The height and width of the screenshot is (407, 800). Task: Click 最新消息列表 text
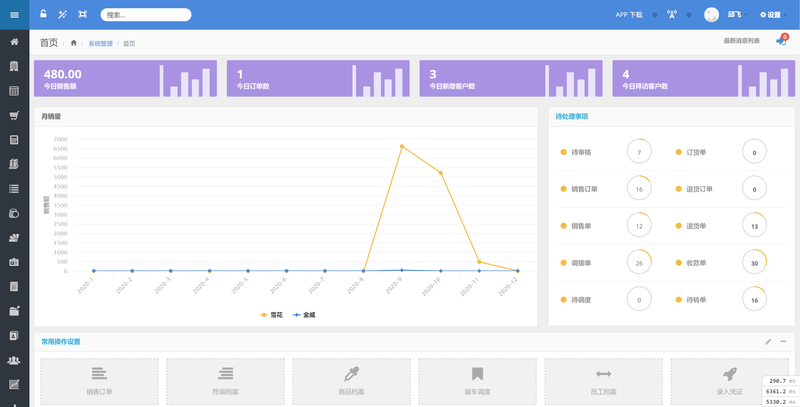click(x=741, y=41)
